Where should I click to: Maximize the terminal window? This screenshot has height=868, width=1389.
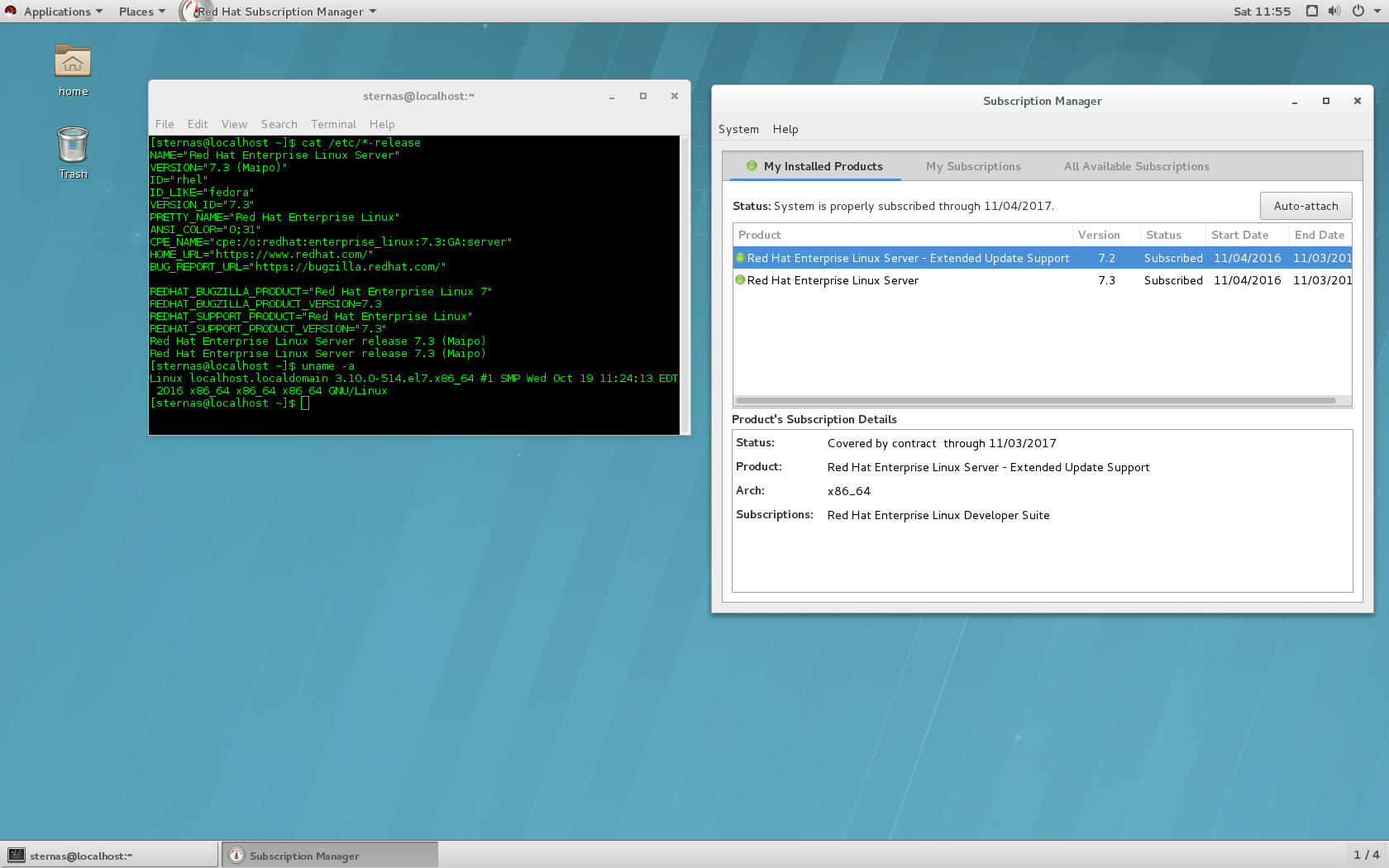pos(643,96)
